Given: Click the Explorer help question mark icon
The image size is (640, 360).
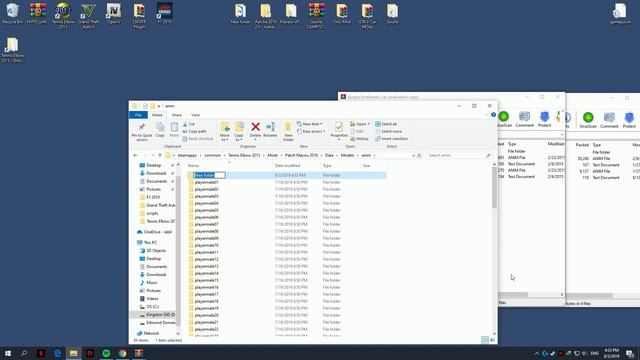Looking at the screenshot, I should (x=493, y=115).
